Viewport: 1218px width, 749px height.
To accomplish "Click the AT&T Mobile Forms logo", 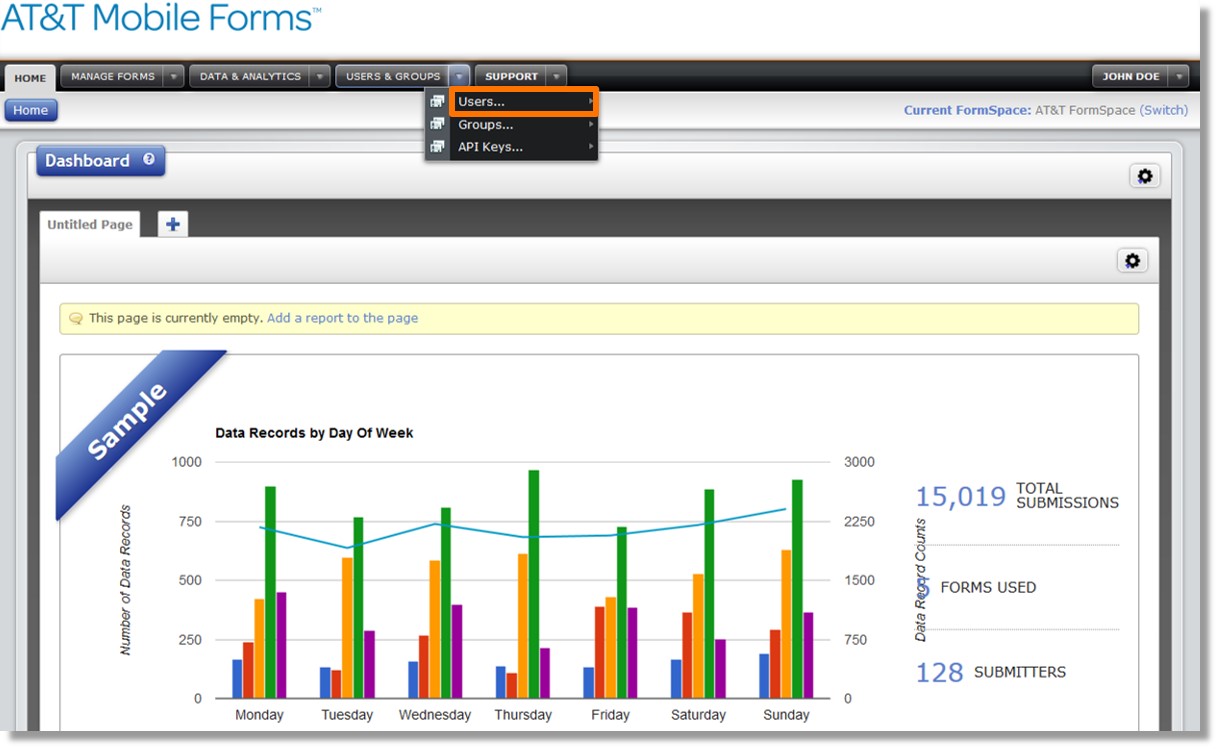I will click(162, 16).
